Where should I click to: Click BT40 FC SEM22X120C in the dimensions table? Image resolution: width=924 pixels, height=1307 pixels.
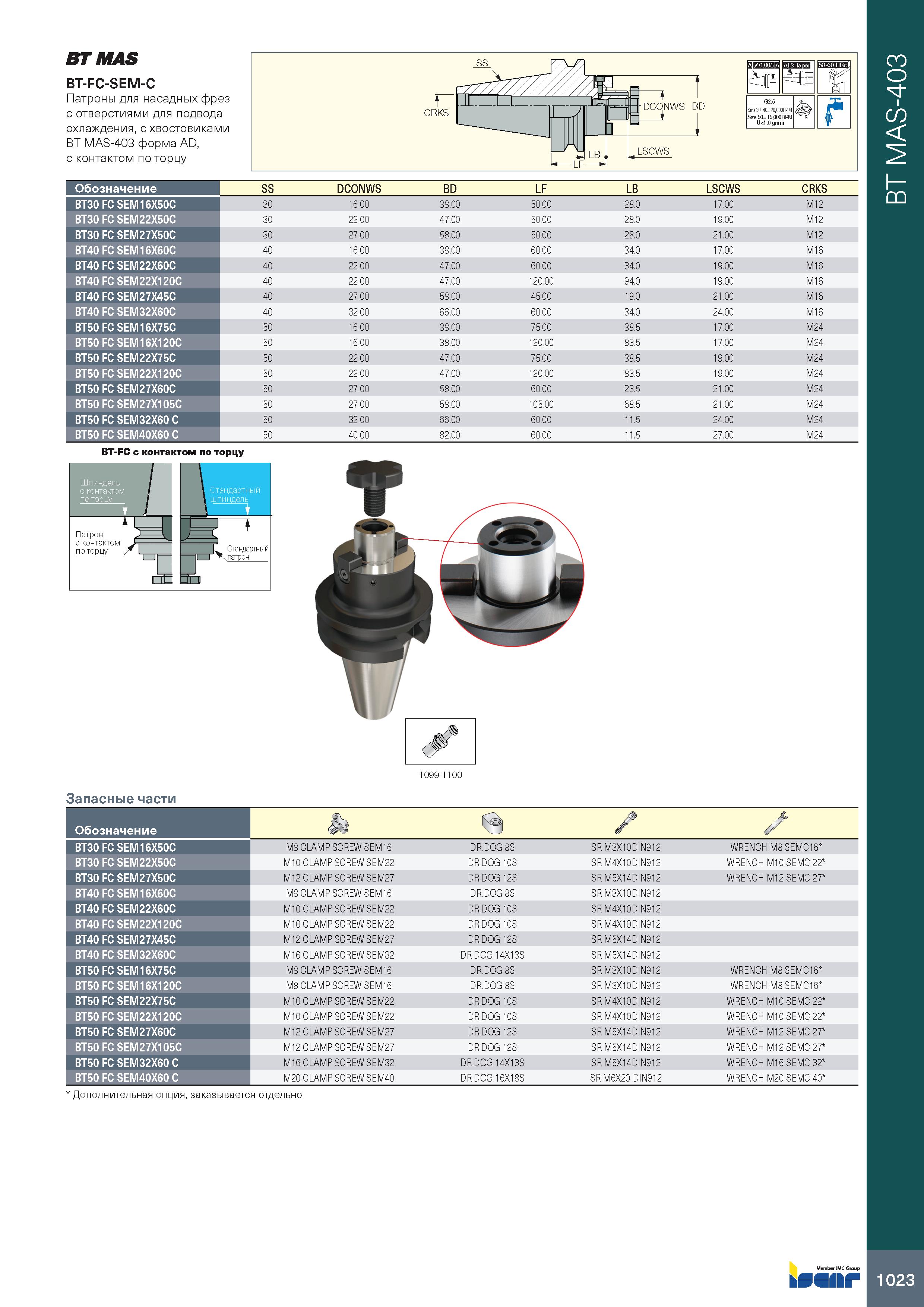pyautogui.click(x=128, y=281)
